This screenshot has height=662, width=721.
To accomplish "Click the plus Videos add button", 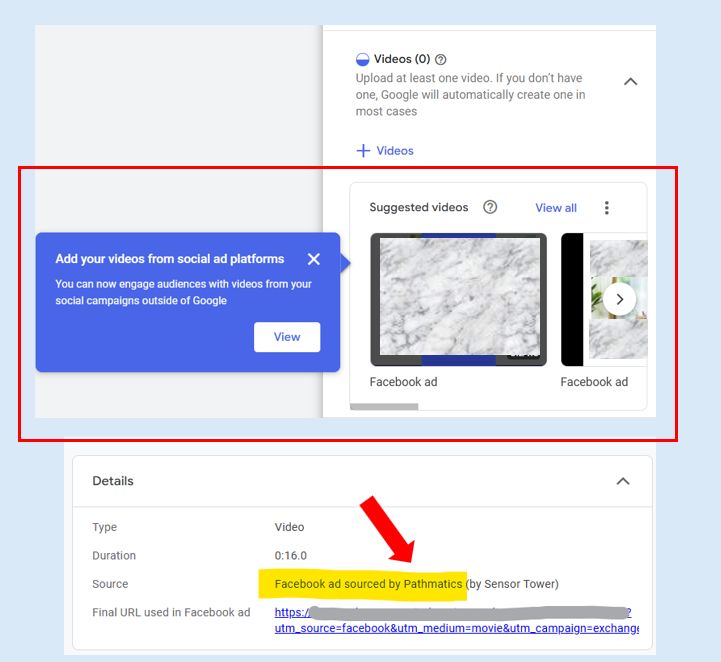I will click(x=385, y=151).
